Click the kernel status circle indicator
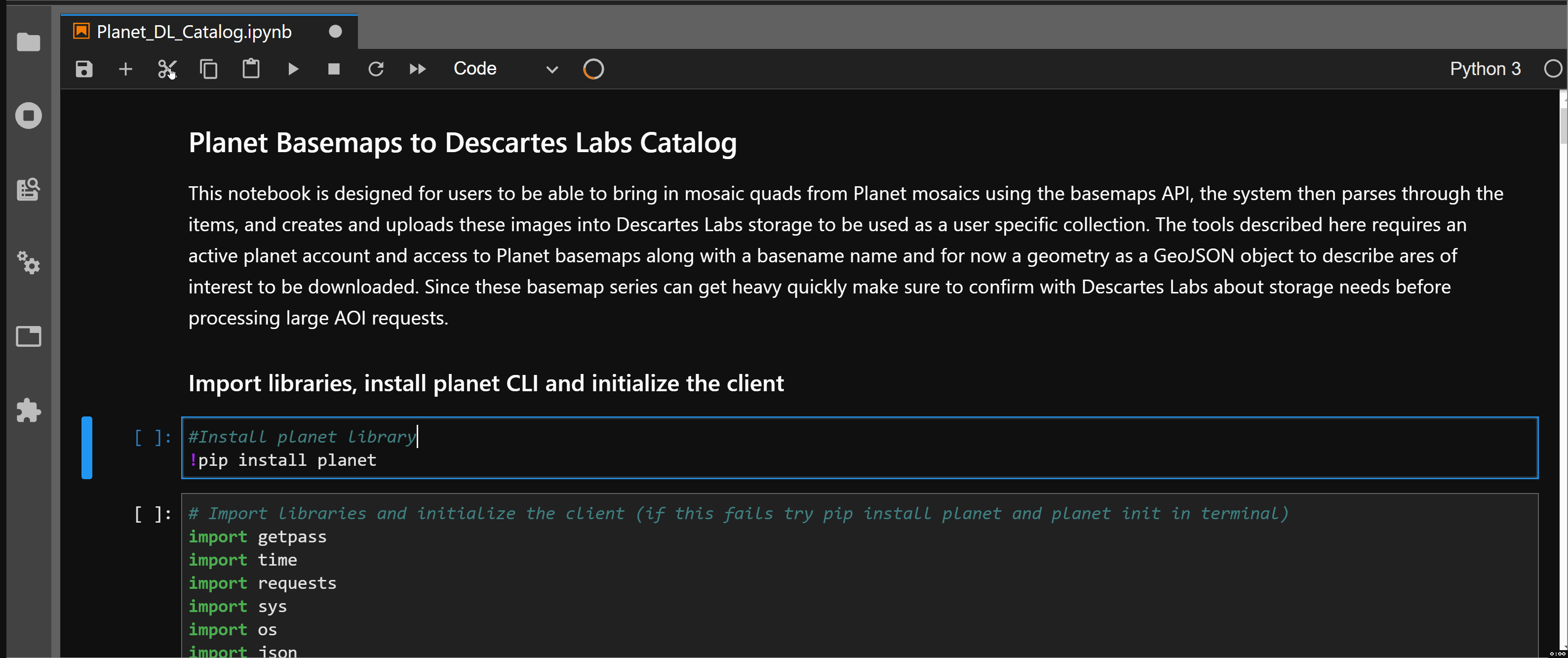This screenshot has width=1568, height=658. coord(1553,69)
